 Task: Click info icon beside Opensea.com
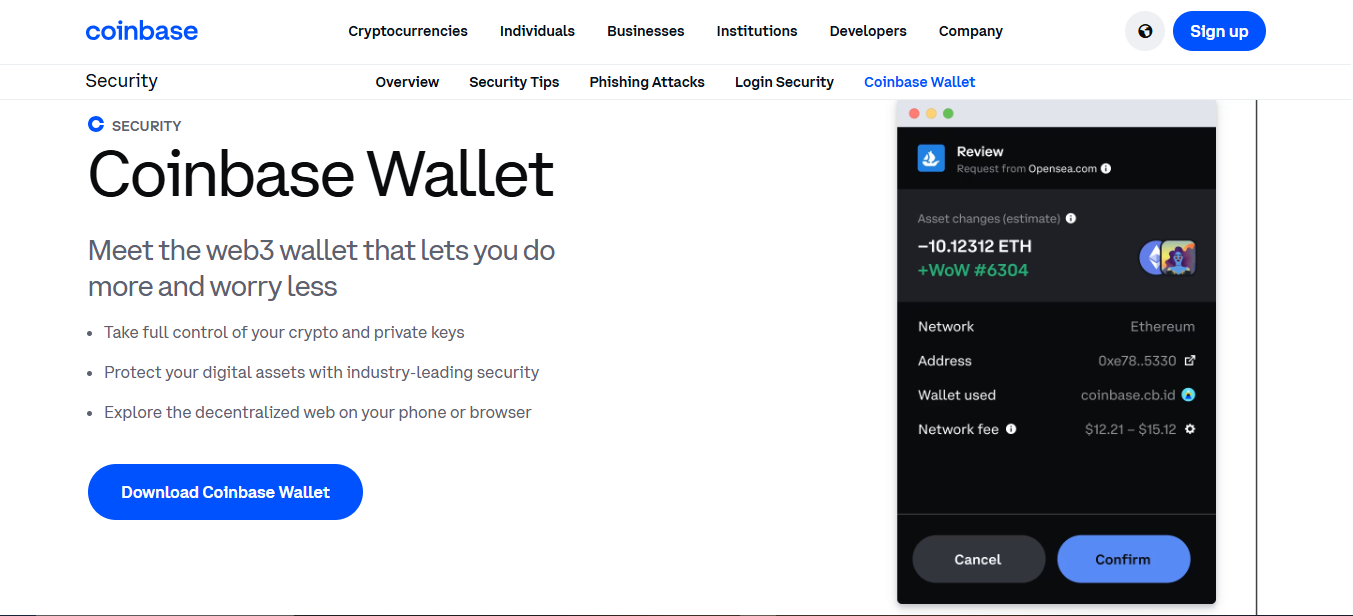1106,169
